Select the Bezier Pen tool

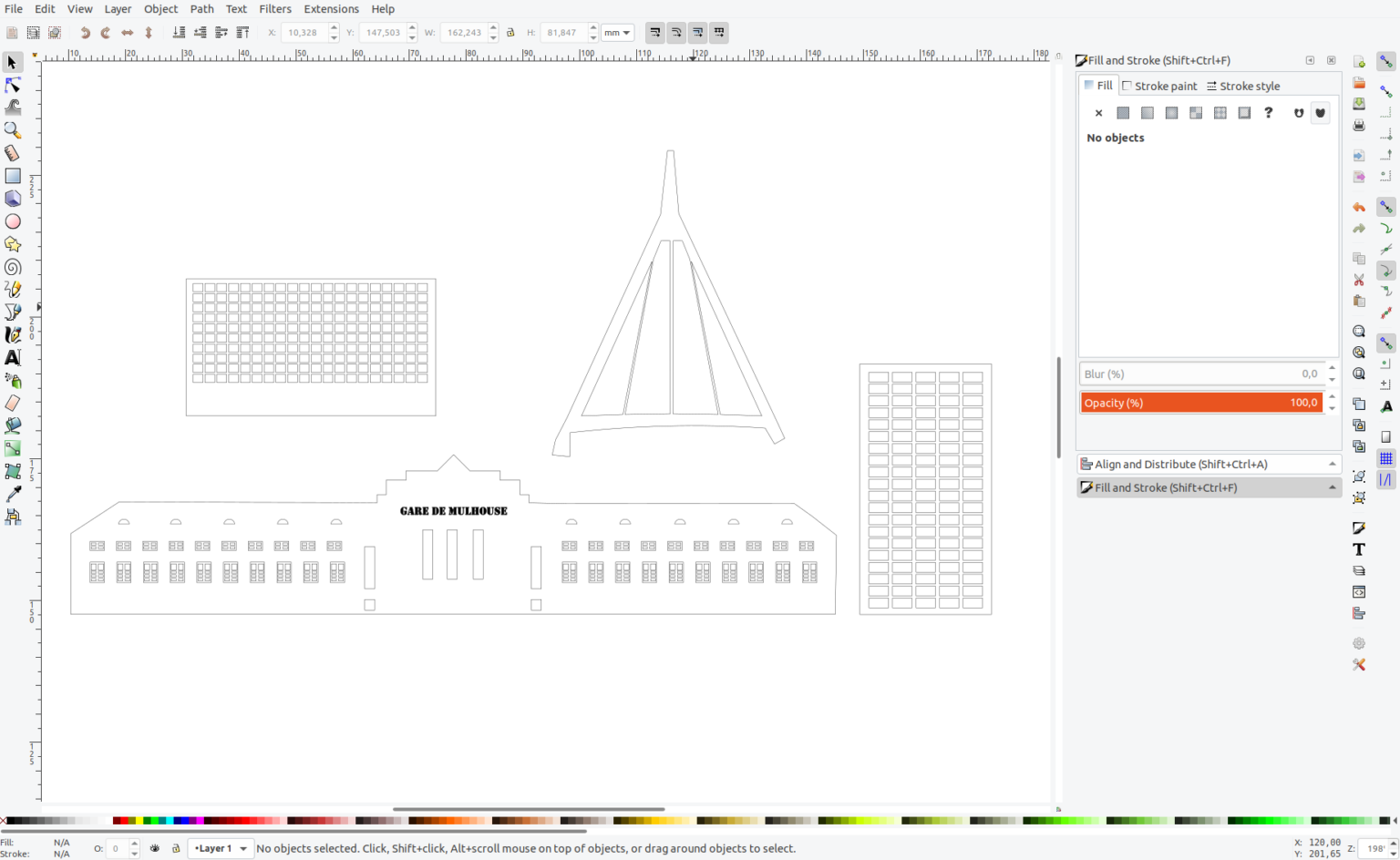(13, 312)
